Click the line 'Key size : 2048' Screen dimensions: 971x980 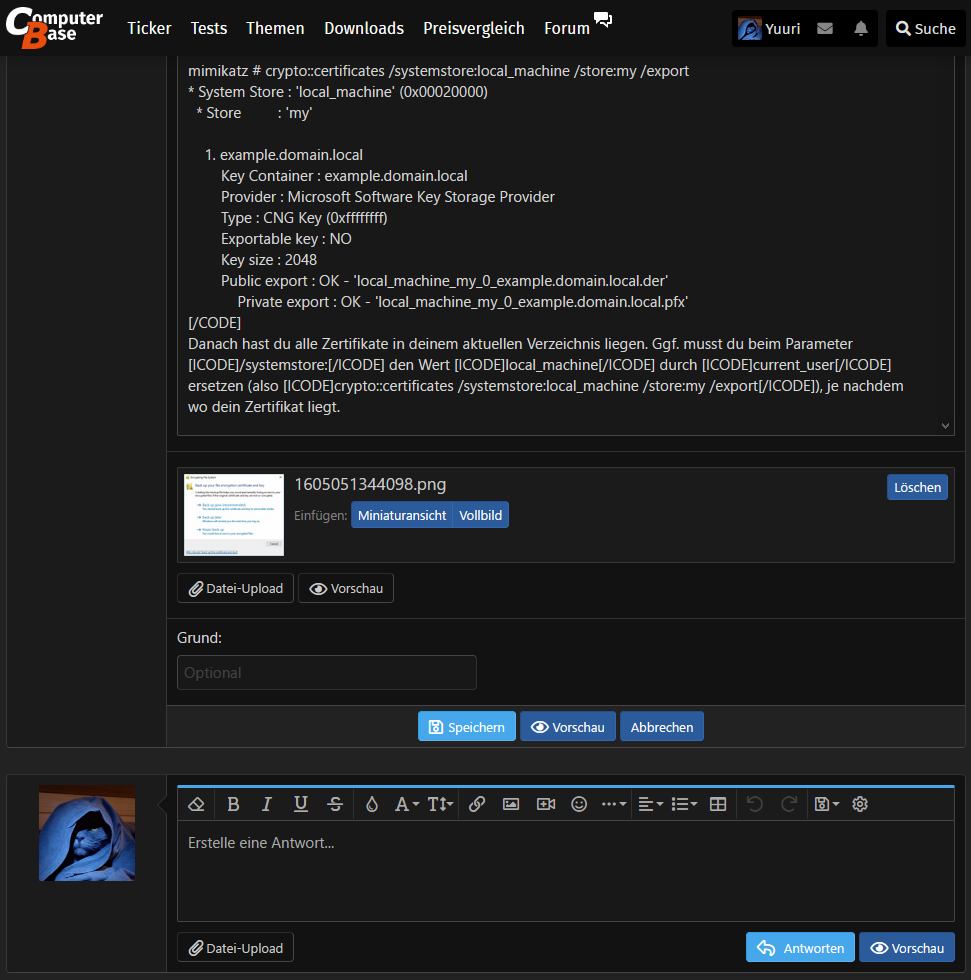[x=269, y=259]
